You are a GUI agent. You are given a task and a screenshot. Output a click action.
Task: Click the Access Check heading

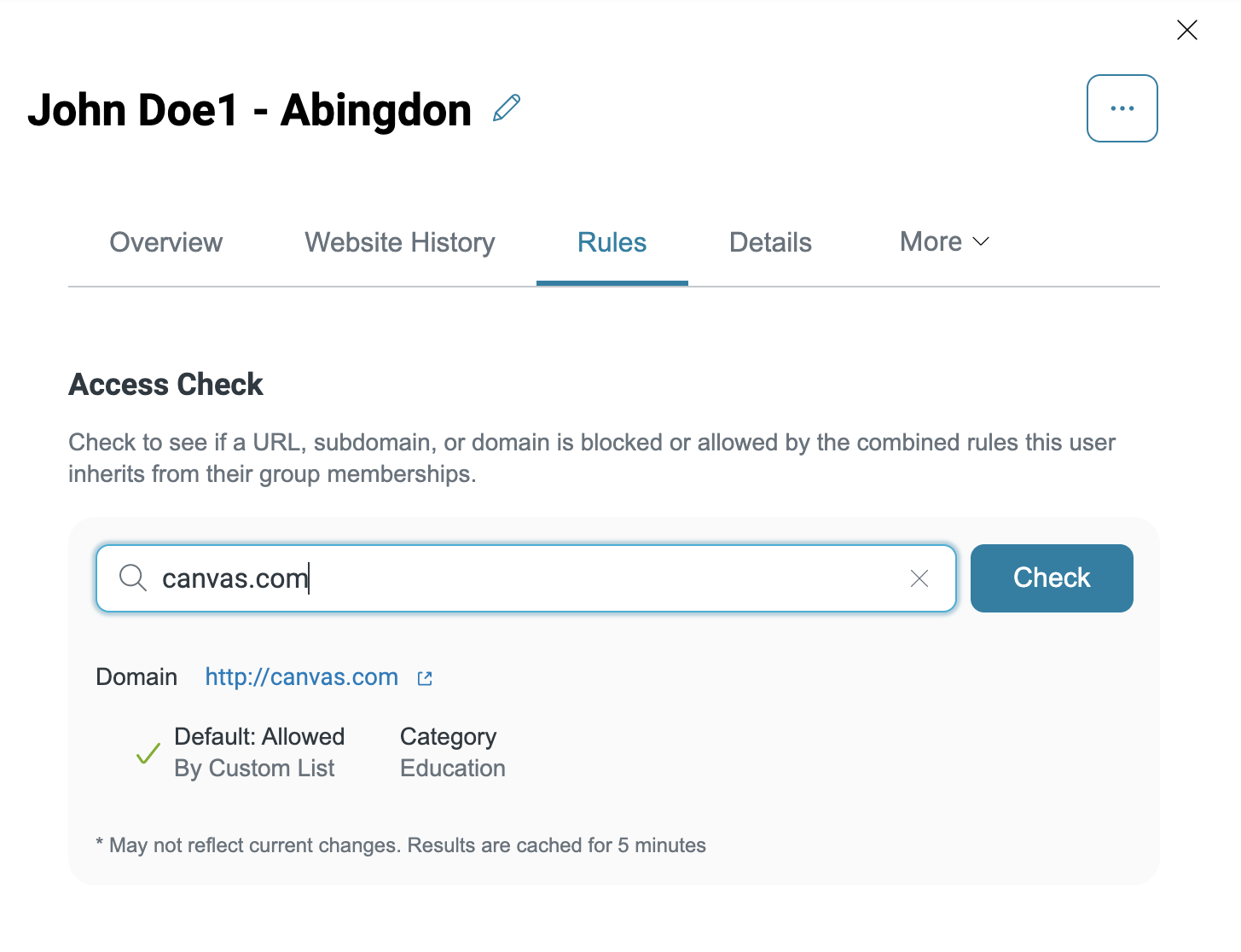165,385
